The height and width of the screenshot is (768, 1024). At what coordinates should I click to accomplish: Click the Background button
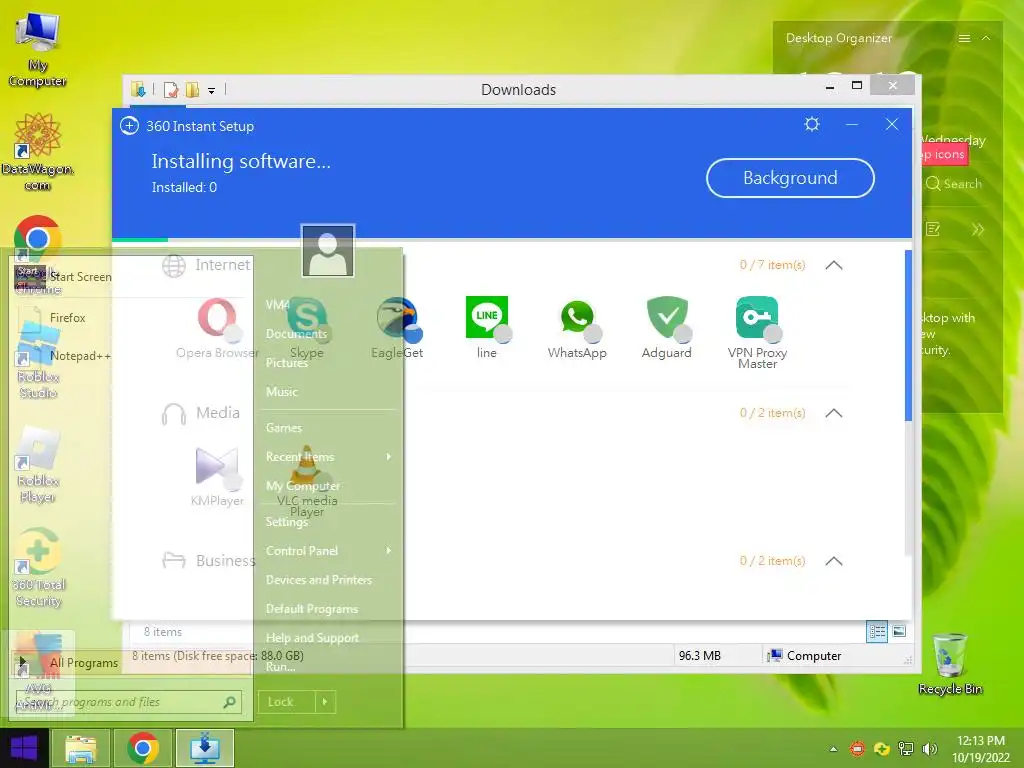[790, 178]
